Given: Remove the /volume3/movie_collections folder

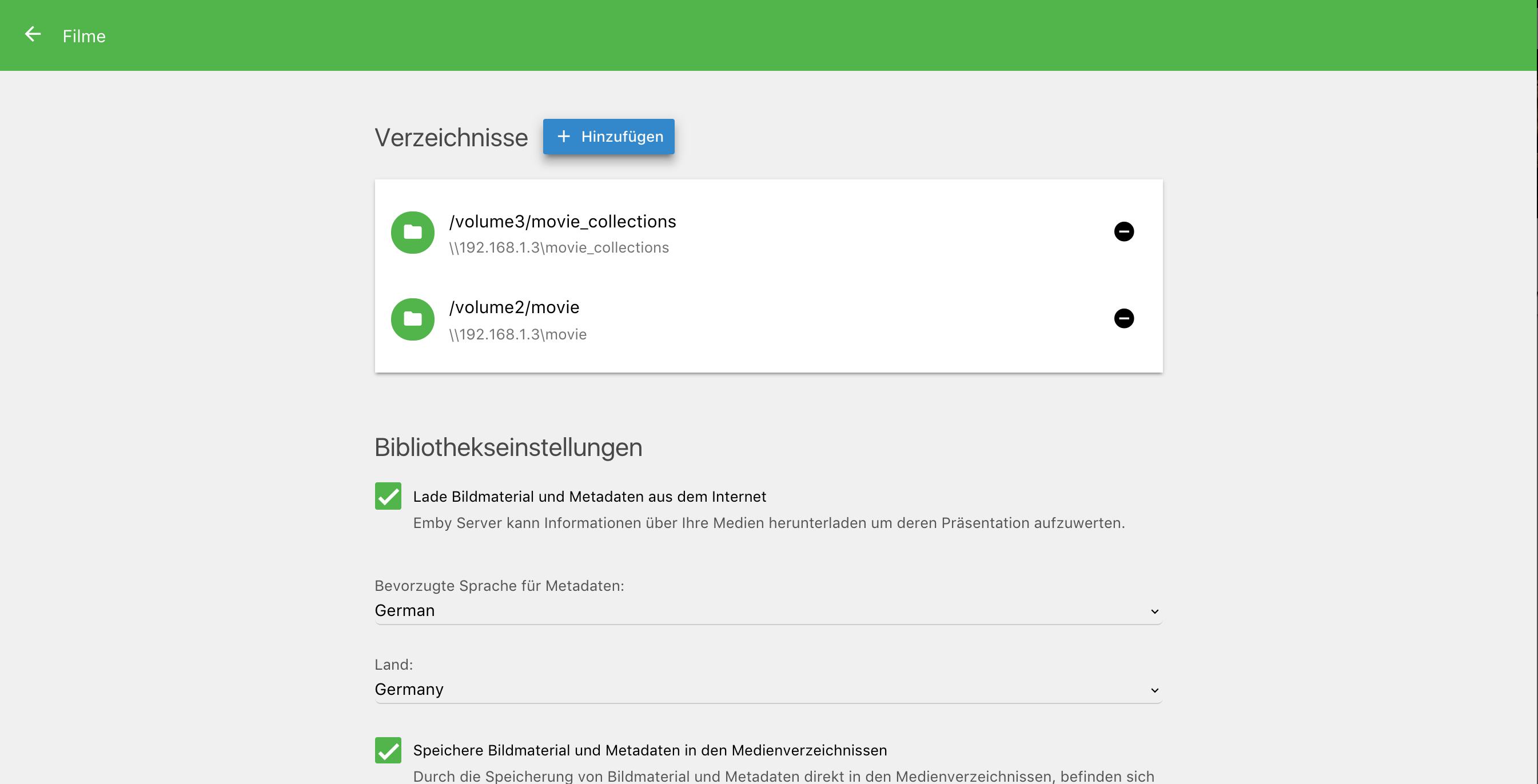Looking at the screenshot, I should coord(1123,231).
